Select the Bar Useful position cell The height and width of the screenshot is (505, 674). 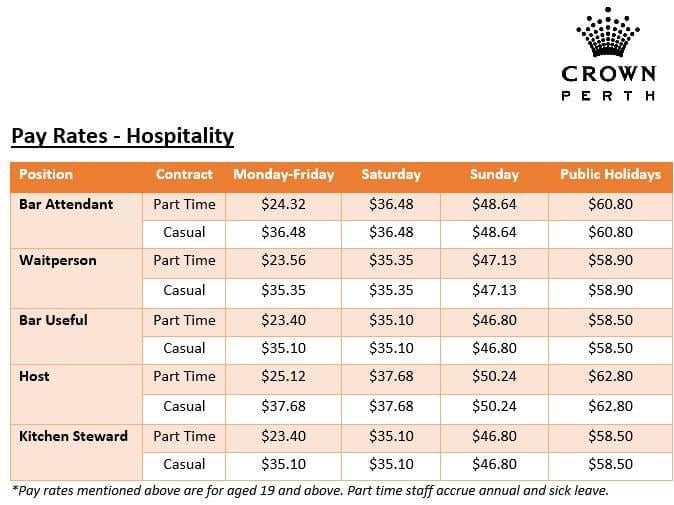coord(53,320)
